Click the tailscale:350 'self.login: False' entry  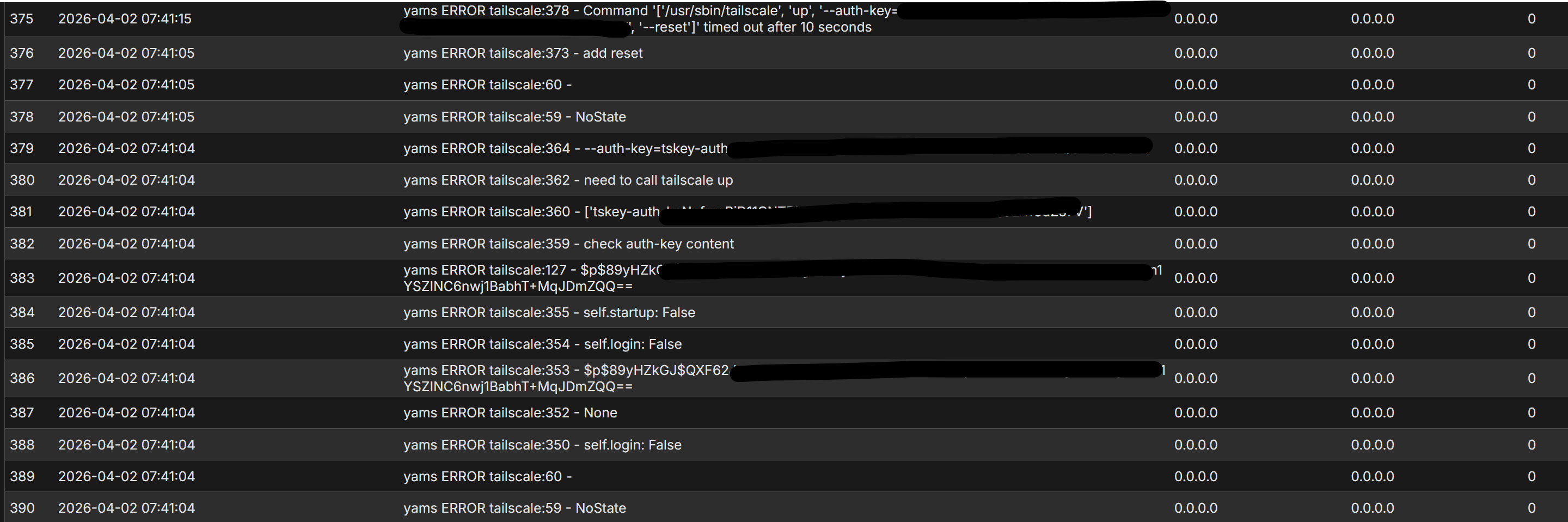[x=542, y=445]
